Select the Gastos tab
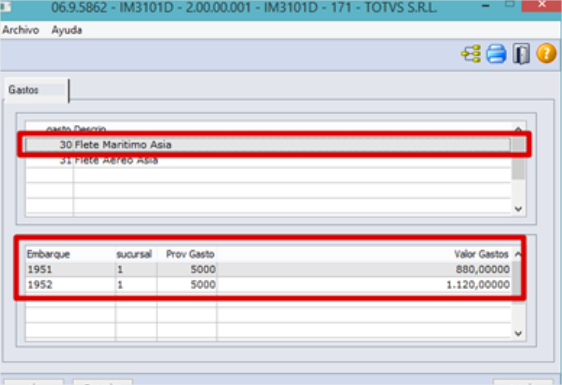 (36, 90)
